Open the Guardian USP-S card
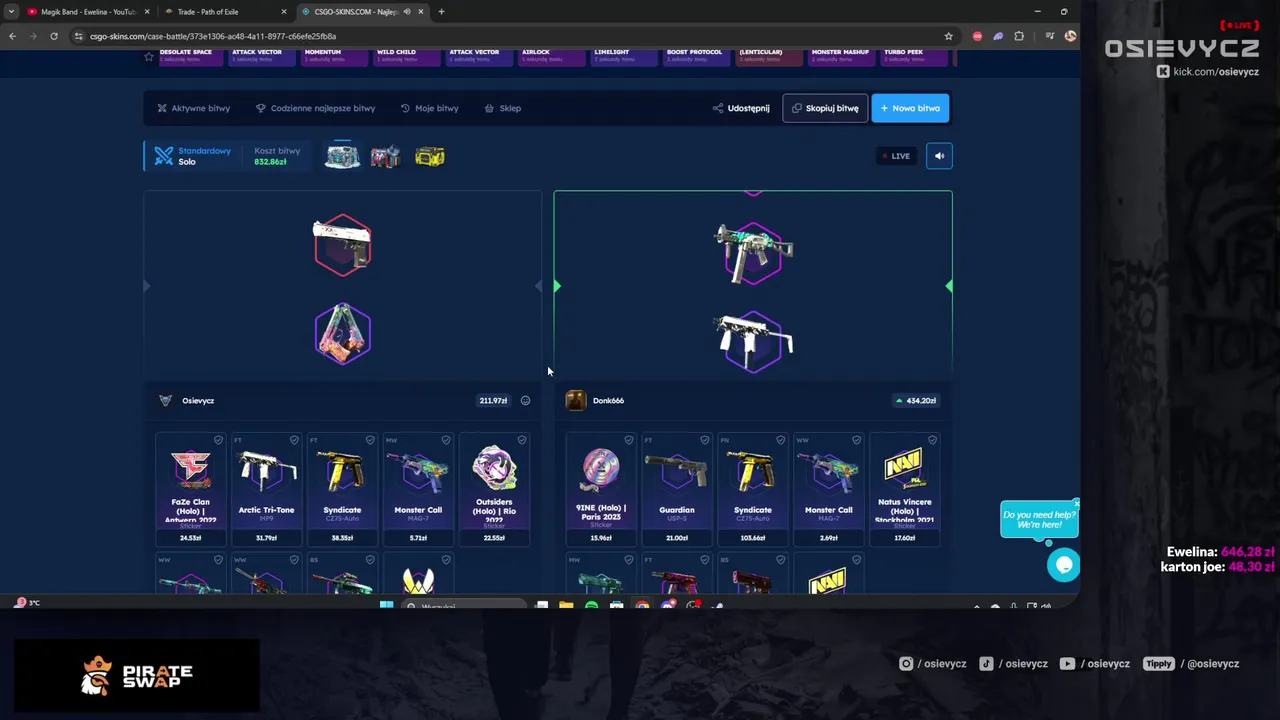 click(677, 489)
